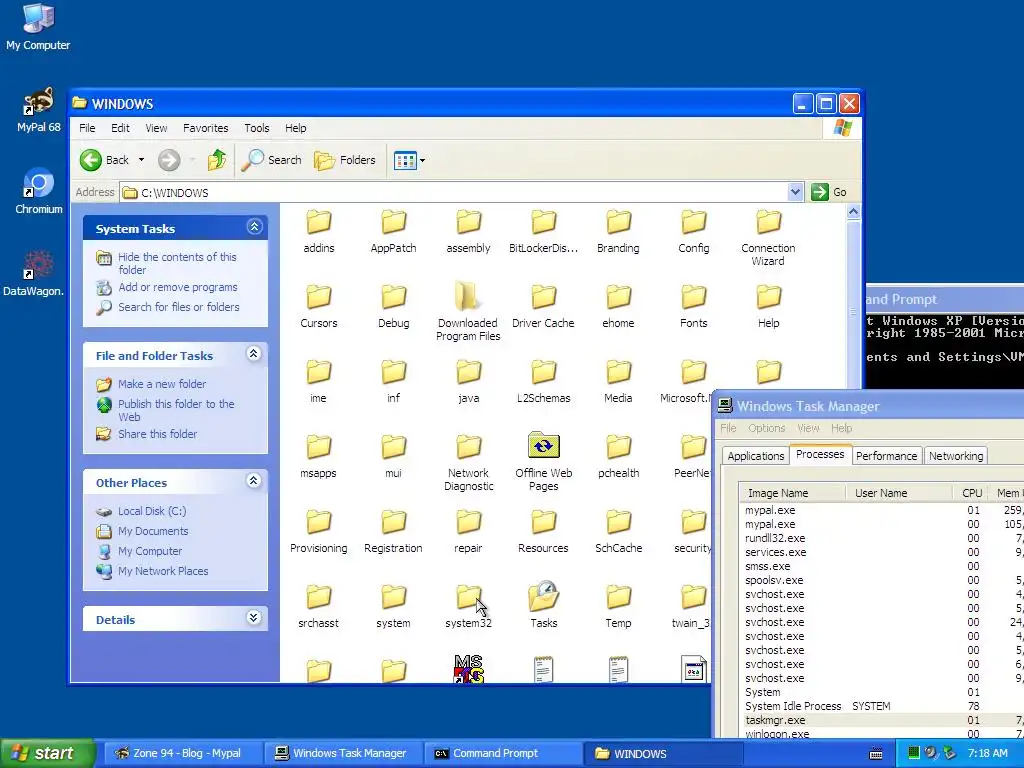
Task: Switch to Task Manager Networking tab
Action: (955, 456)
